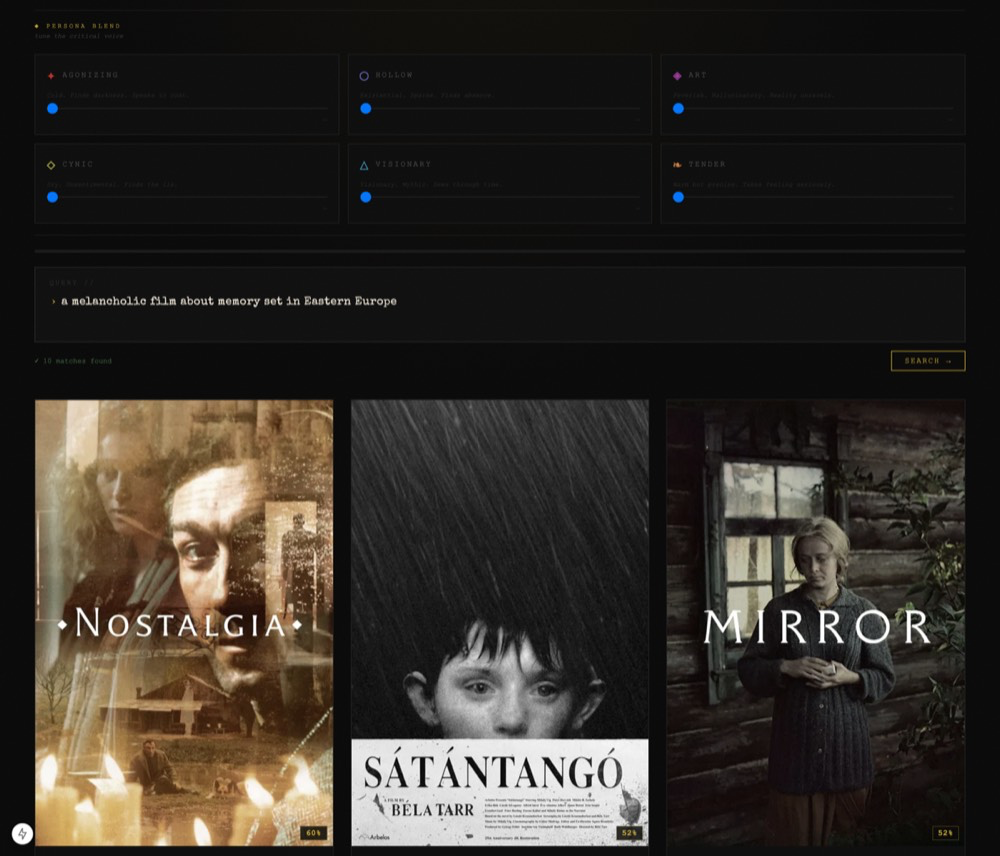Image resolution: width=1000 pixels, height=856 pixels.
Task: Adjust the Agonizing persona slider handle
Action: click(53, 108)
